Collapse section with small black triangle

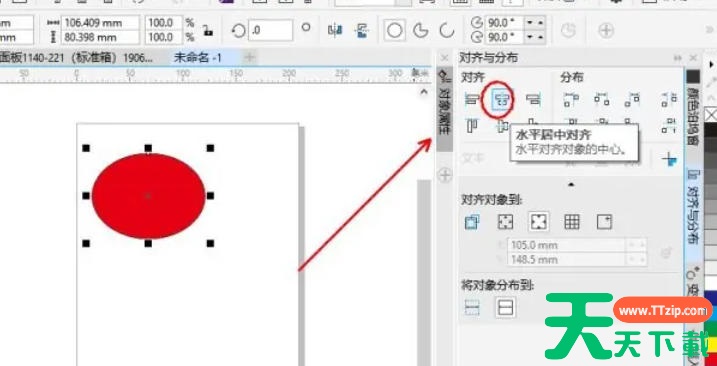(x=571, y=185)
